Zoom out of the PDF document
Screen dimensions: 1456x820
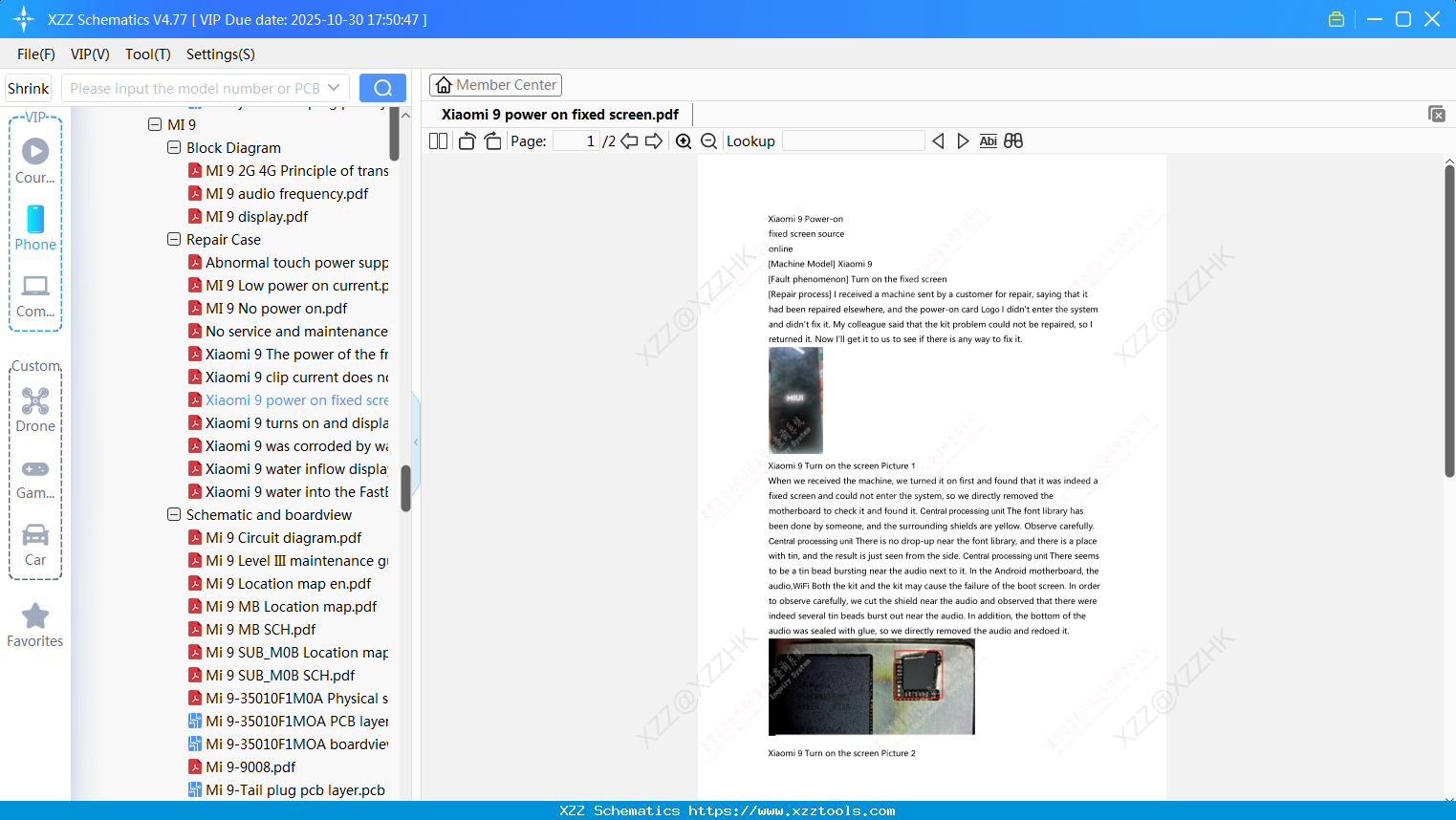709,141
